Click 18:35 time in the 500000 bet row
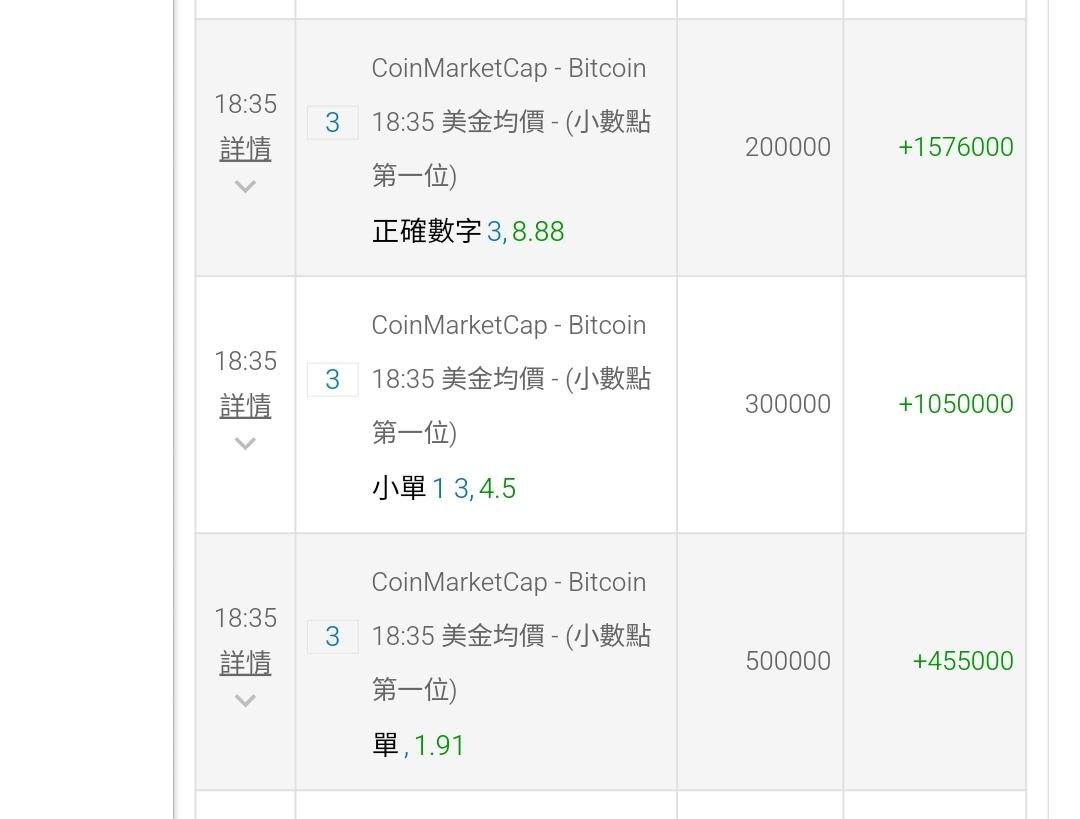Image resolution: width=1080 pixels, height=819 pixels. coord(245,618)
